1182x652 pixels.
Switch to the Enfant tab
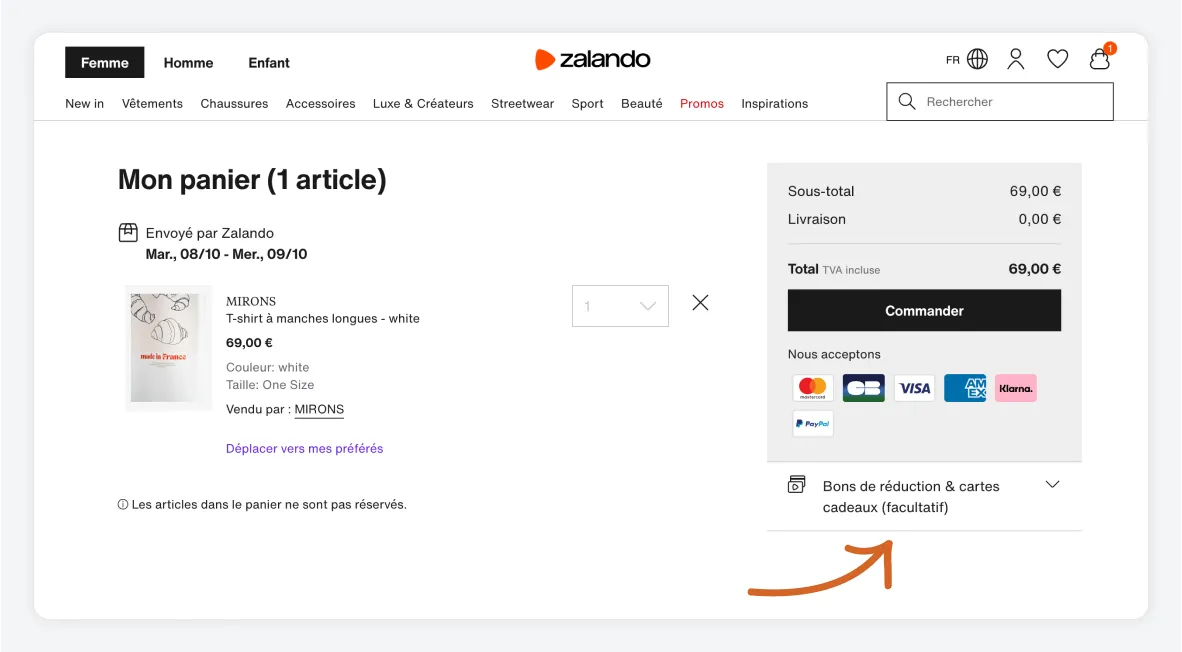click(x=269, y=63)
